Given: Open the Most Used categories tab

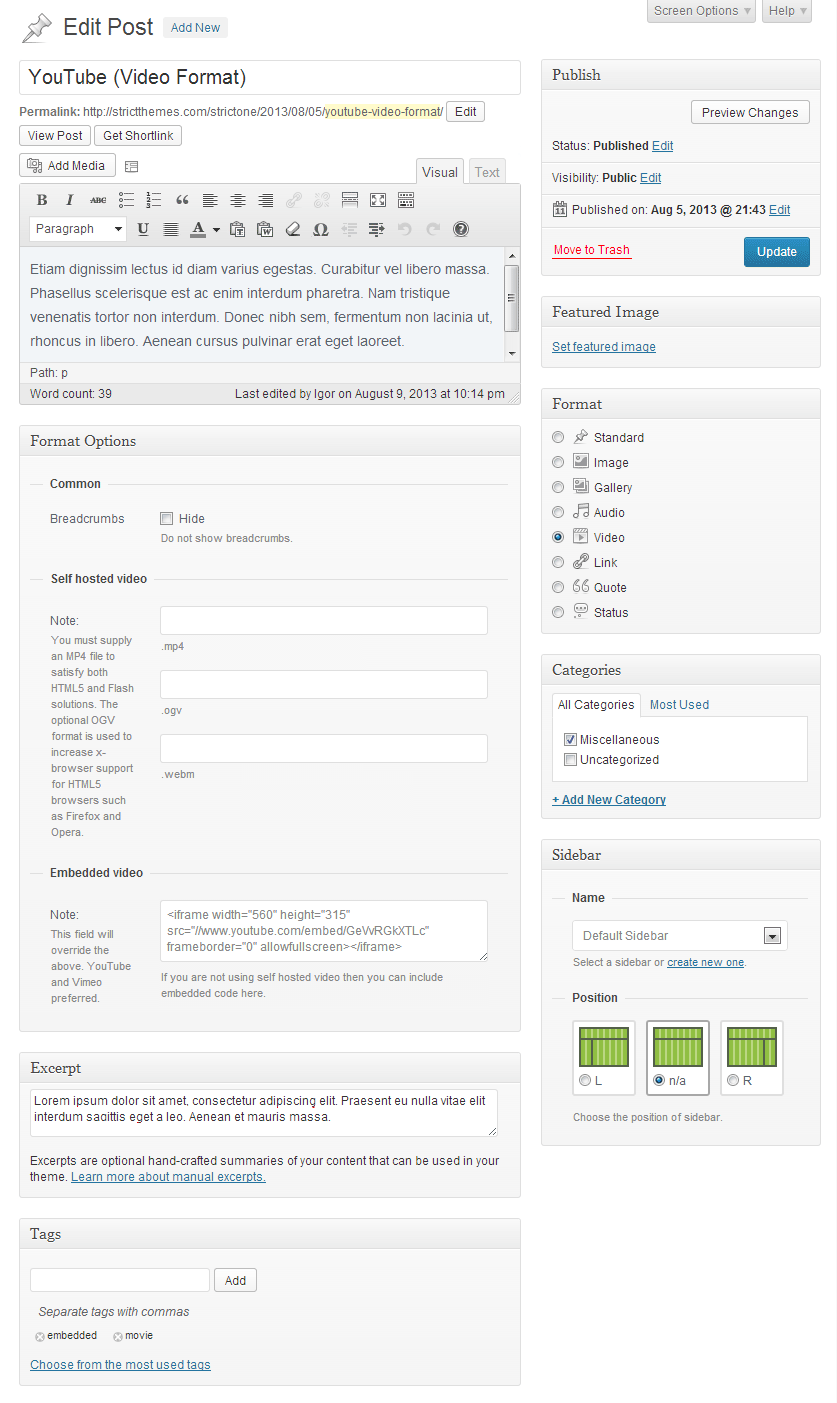Looking at the screenshot, I should tap(679, 705).
